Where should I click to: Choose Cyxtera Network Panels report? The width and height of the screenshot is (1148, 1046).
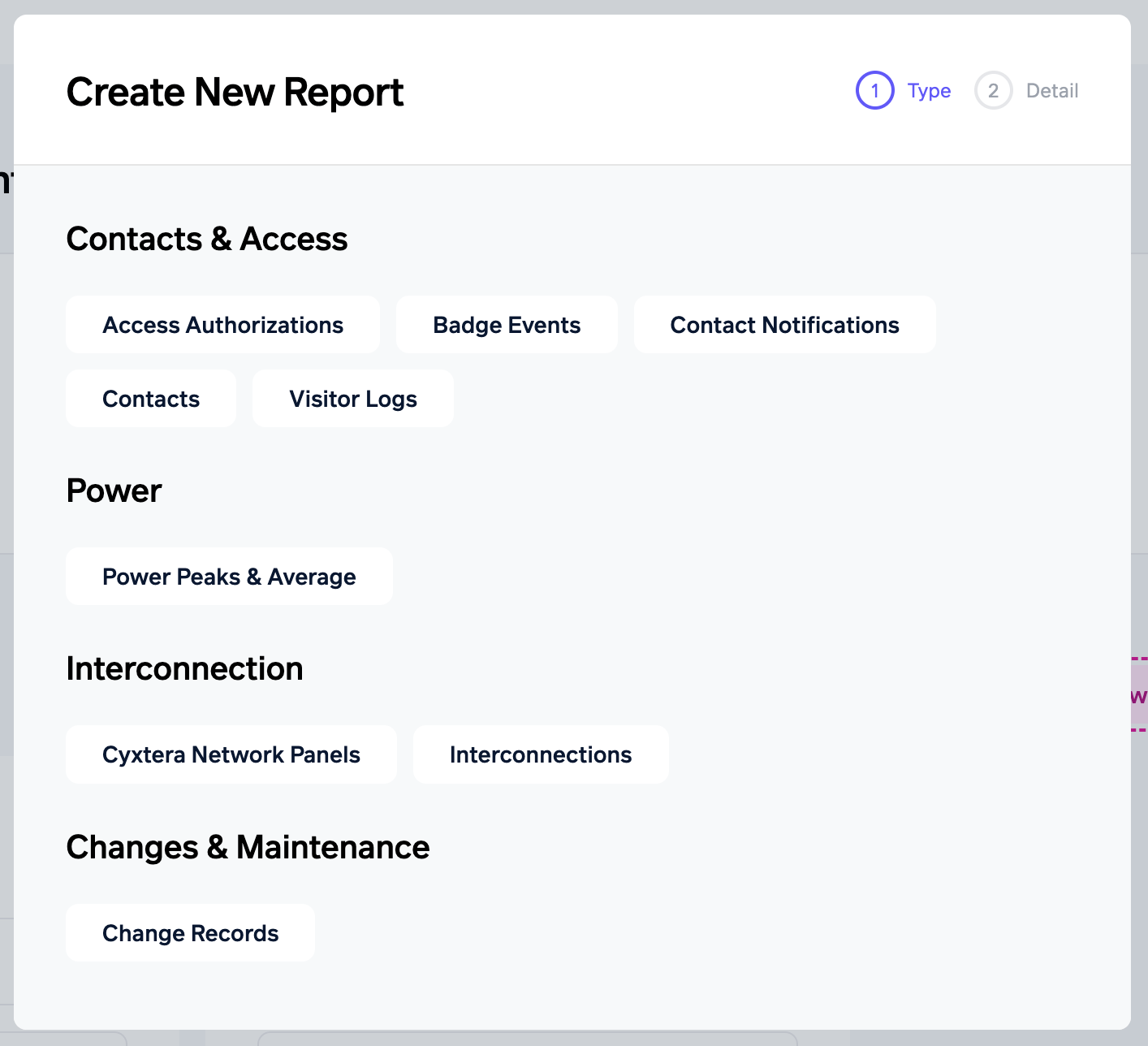[x=231, y=754]
